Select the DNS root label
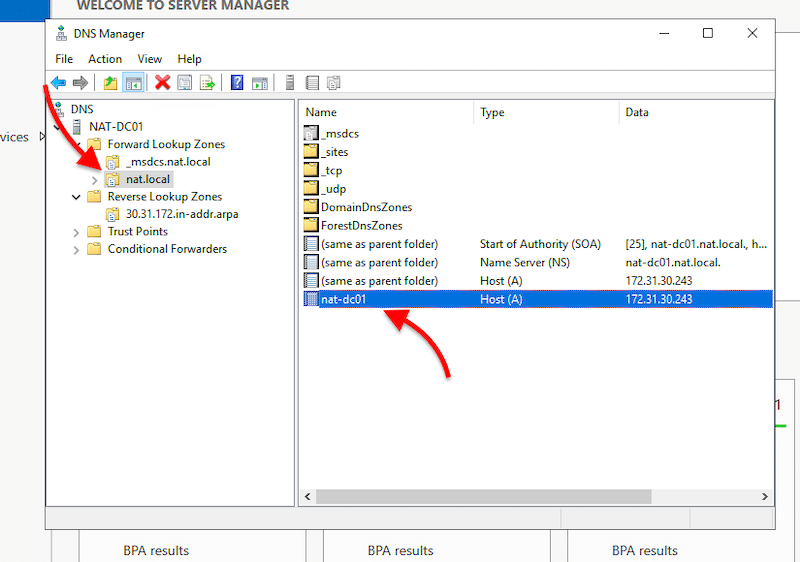This screenshot has height=562, width=800. pyautogui.click(x=82, y=109)
